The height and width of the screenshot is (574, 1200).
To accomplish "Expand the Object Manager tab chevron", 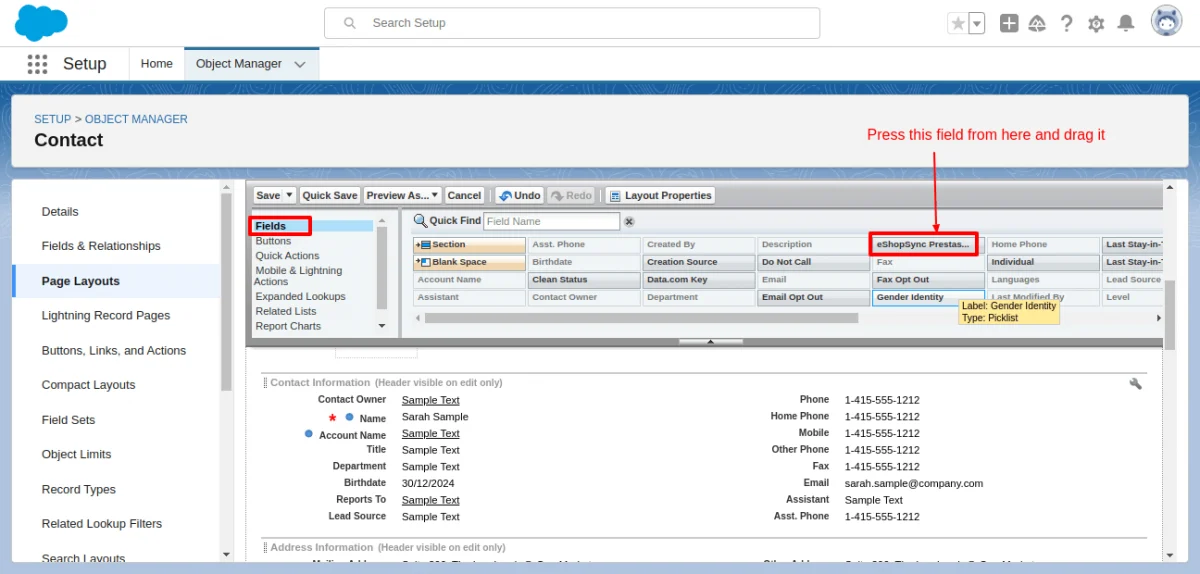I will click(300, 64).
